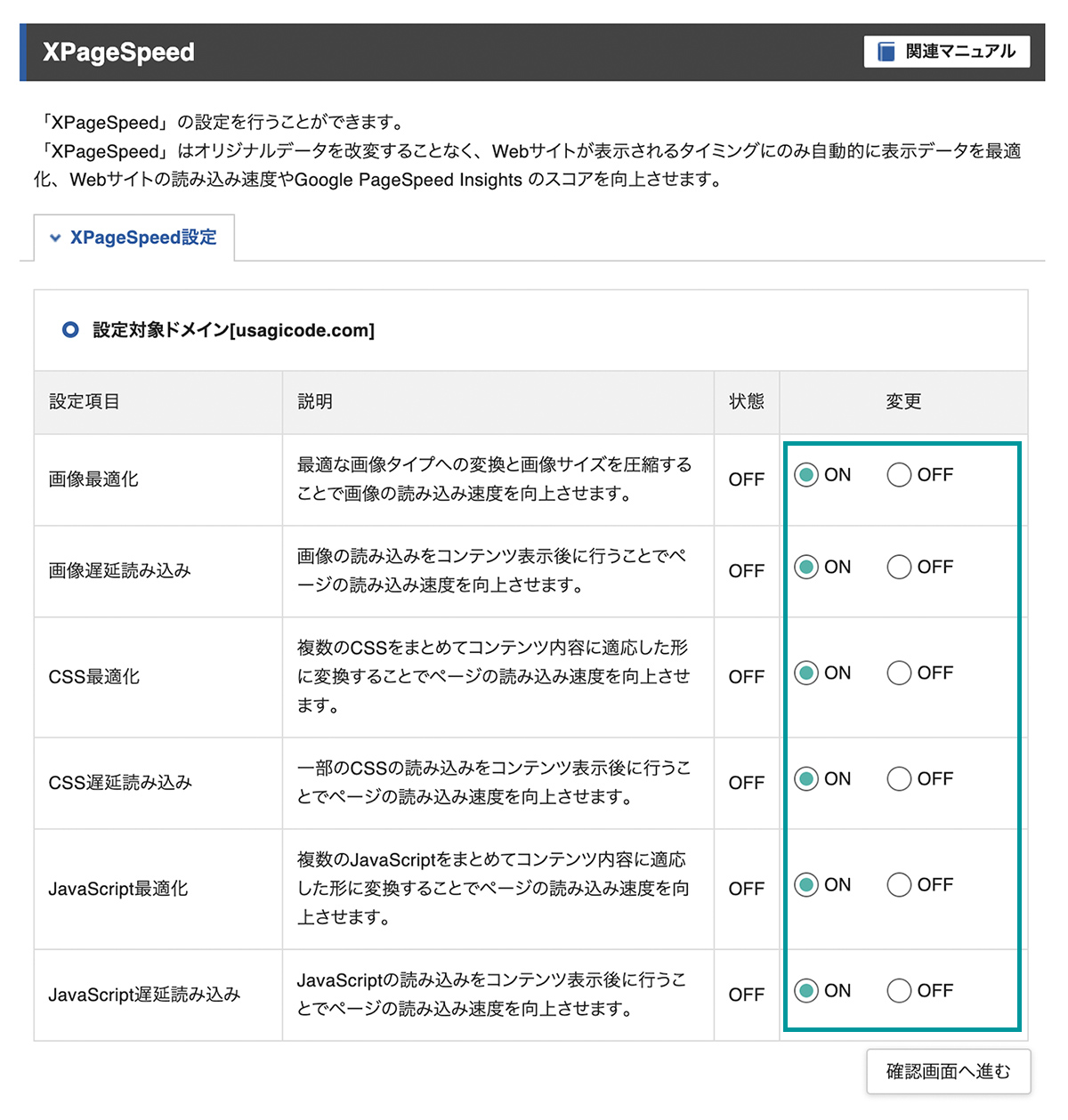
Task: Click the blue circle icon beside 設定対象ドメイン
Action: [70, 329]
